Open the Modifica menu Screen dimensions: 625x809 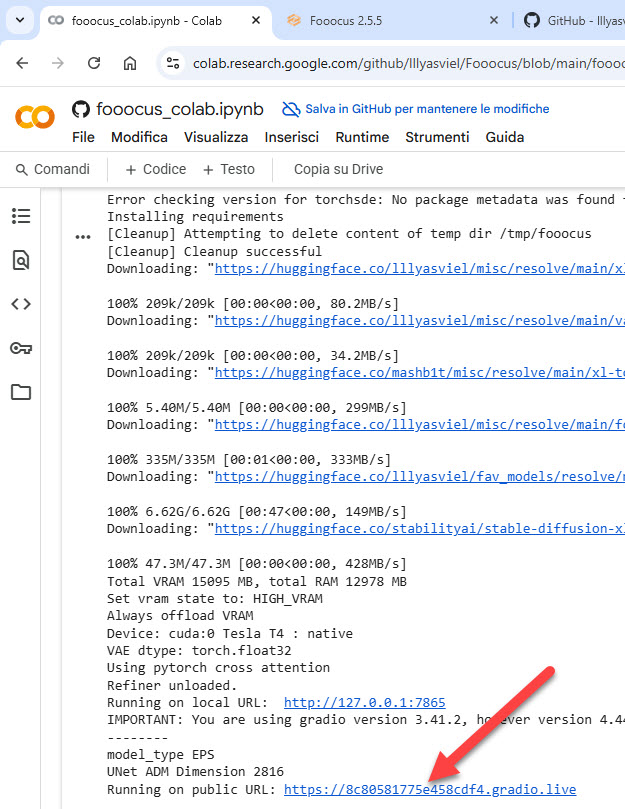(139, 137)
